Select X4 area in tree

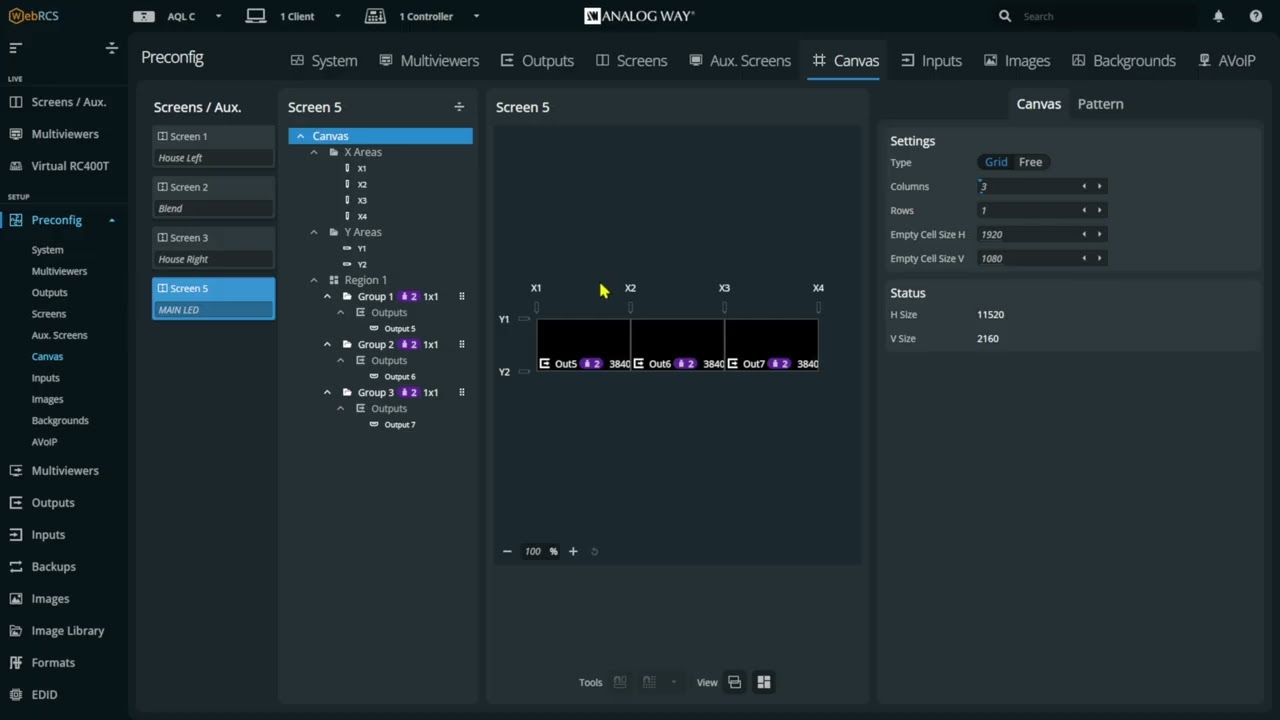tap(362, 216)
